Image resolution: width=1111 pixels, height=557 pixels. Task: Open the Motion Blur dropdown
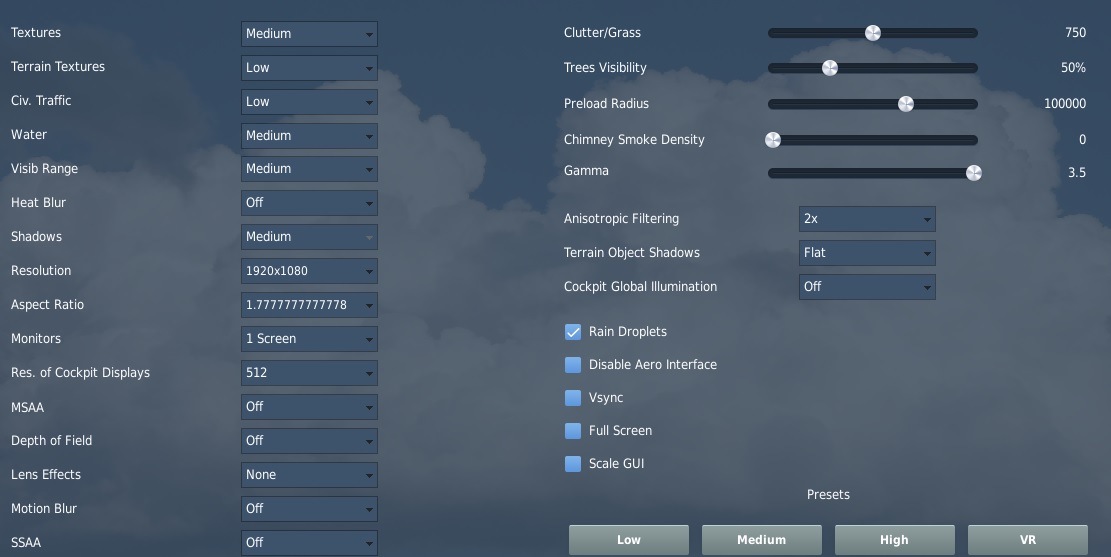click(x=309, y=509)
